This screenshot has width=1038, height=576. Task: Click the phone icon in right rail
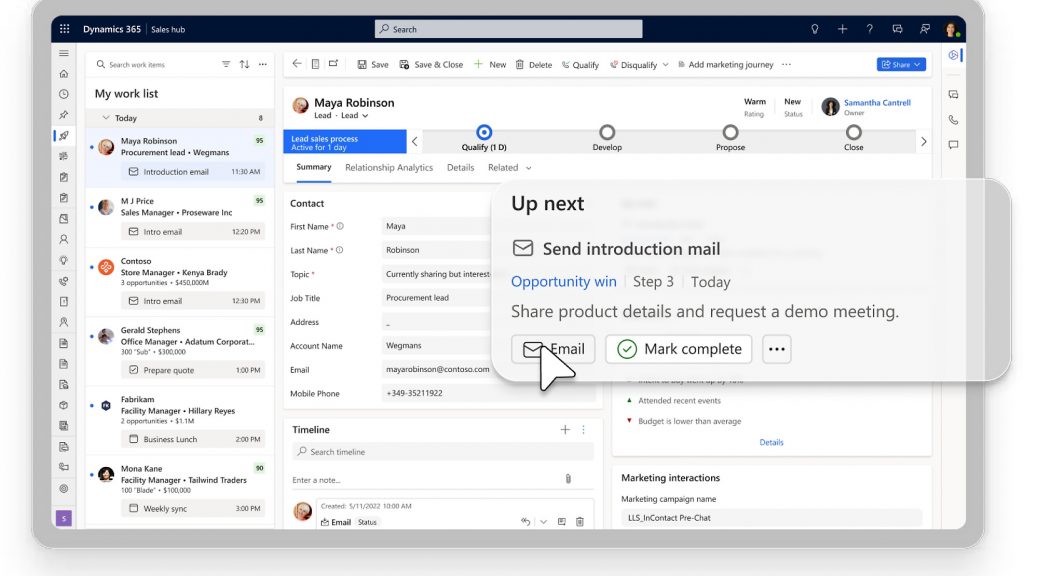(x=953, y=120)
